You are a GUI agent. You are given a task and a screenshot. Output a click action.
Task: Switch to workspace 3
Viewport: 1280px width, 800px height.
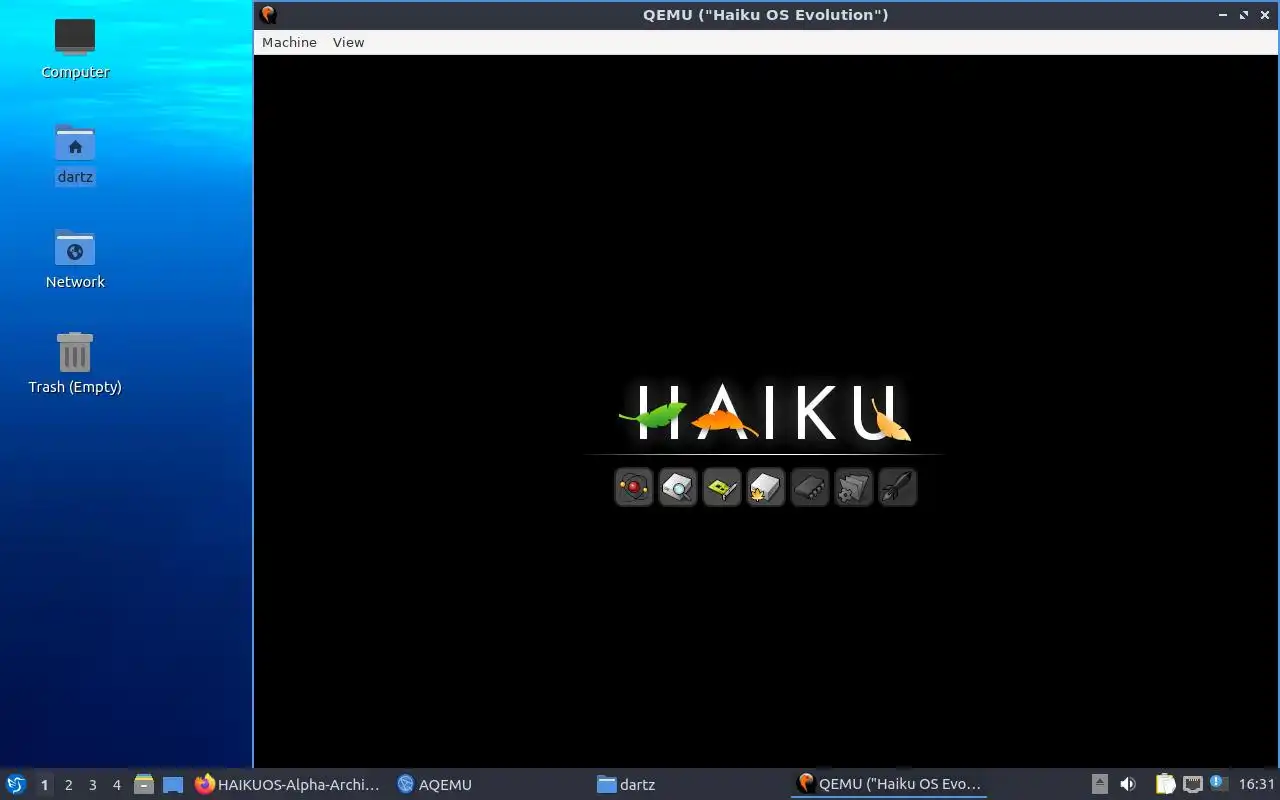tap(92, 785)
